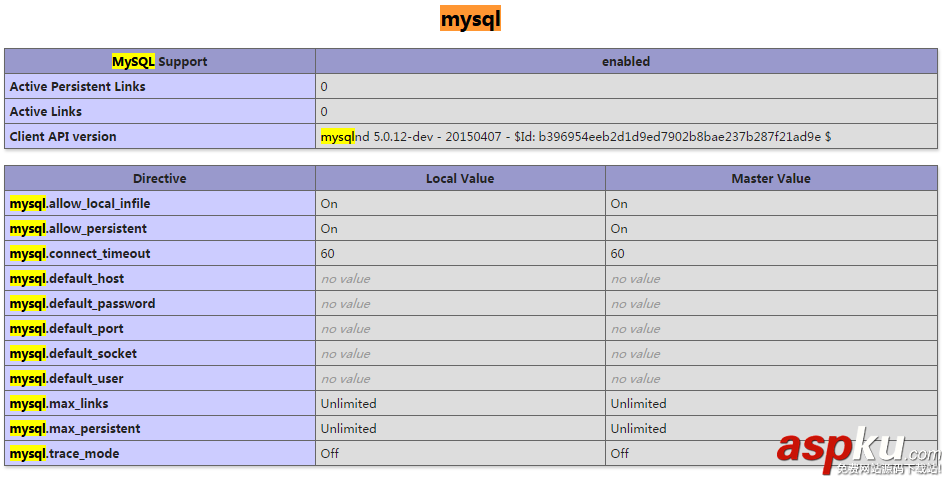Select the MySQL Support header cell
Image resolution: width=947 pixels, height=481 pixels.
160,62
